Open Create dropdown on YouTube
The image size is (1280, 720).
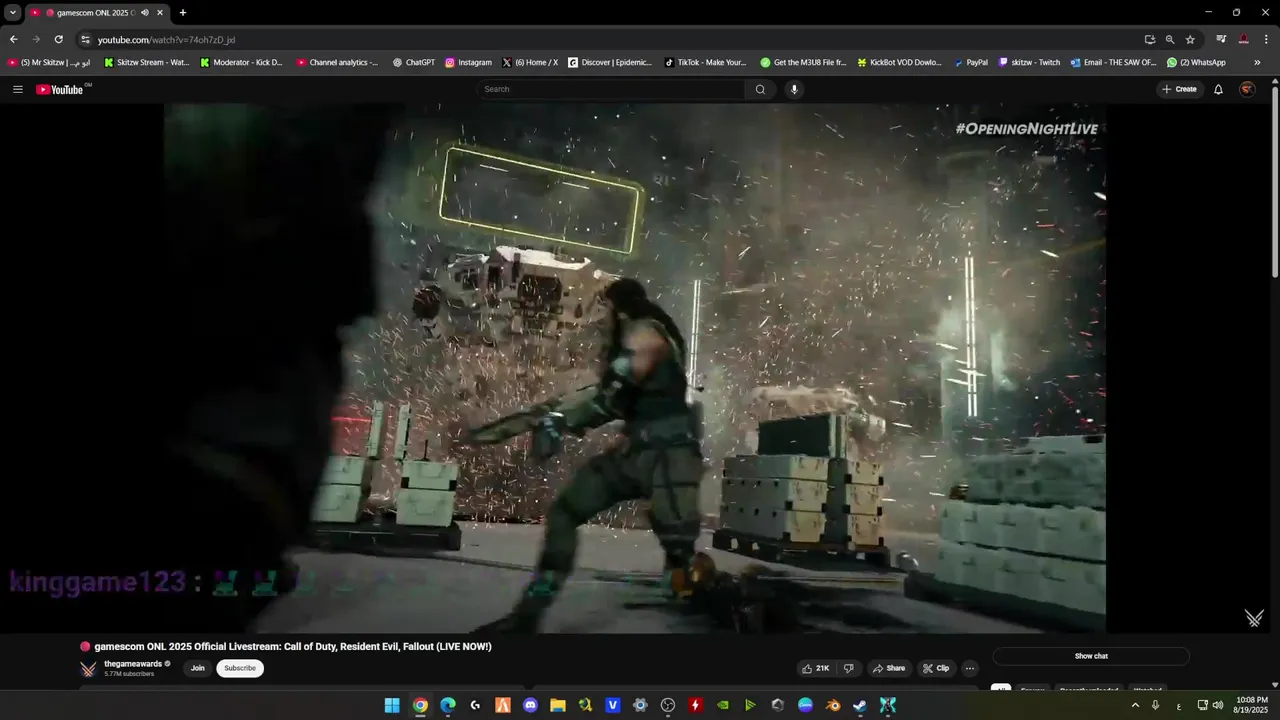pos(1179,89)
